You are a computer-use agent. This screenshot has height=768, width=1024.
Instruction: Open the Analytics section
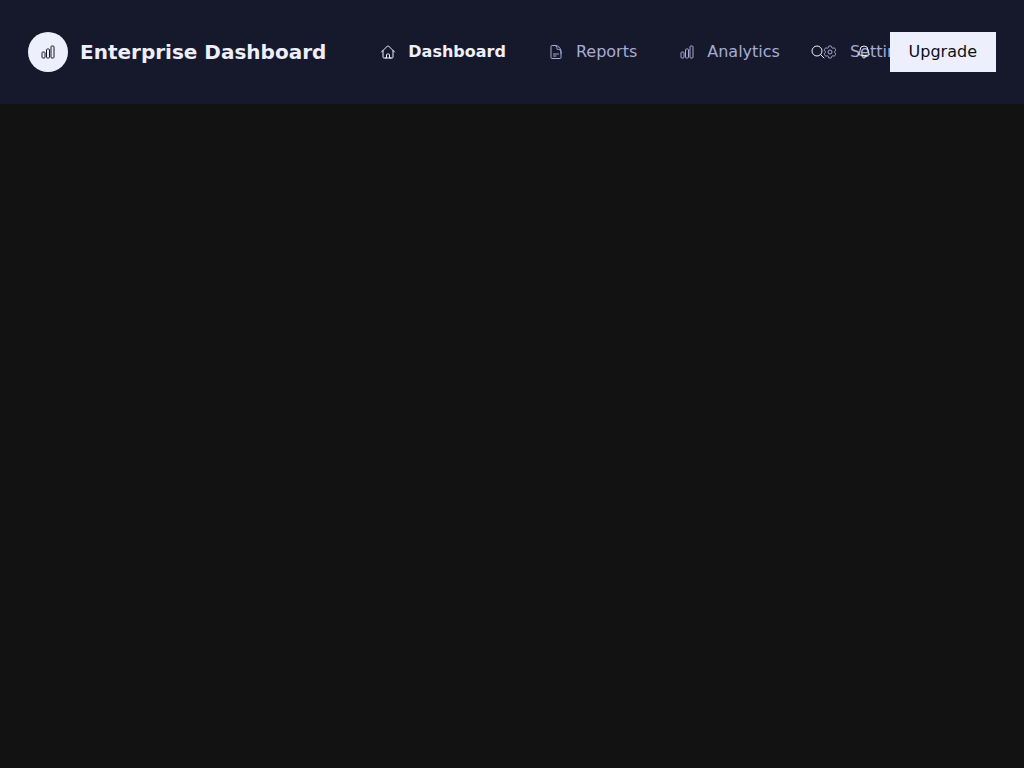point(729,52)
